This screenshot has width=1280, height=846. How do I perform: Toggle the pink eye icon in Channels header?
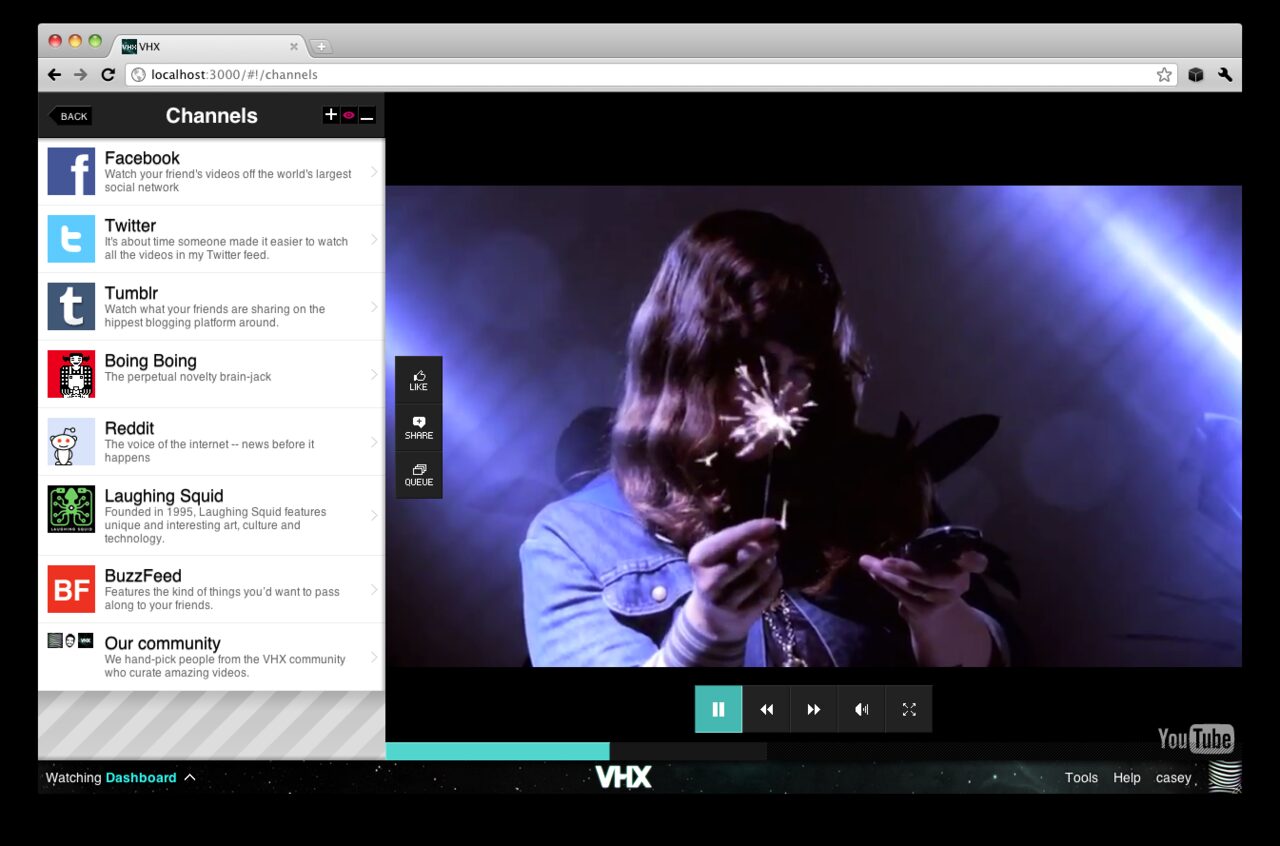pyautogui.click(x=349, y=115)
